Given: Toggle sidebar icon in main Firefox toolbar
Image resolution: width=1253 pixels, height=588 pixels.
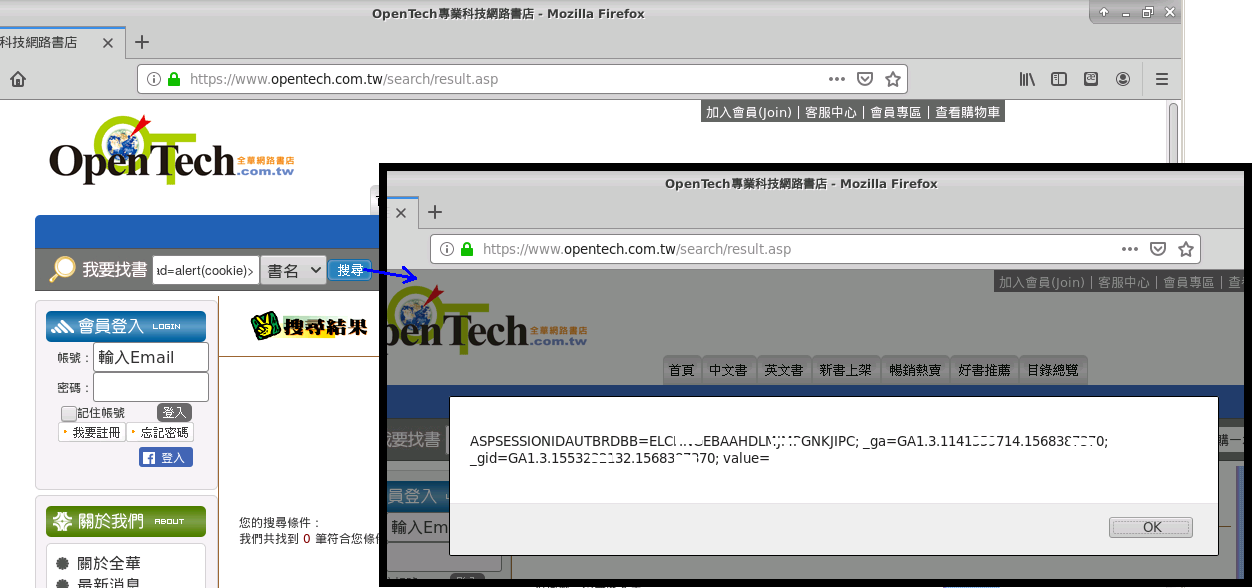Looking at the screenshot, I should 1059,79.
